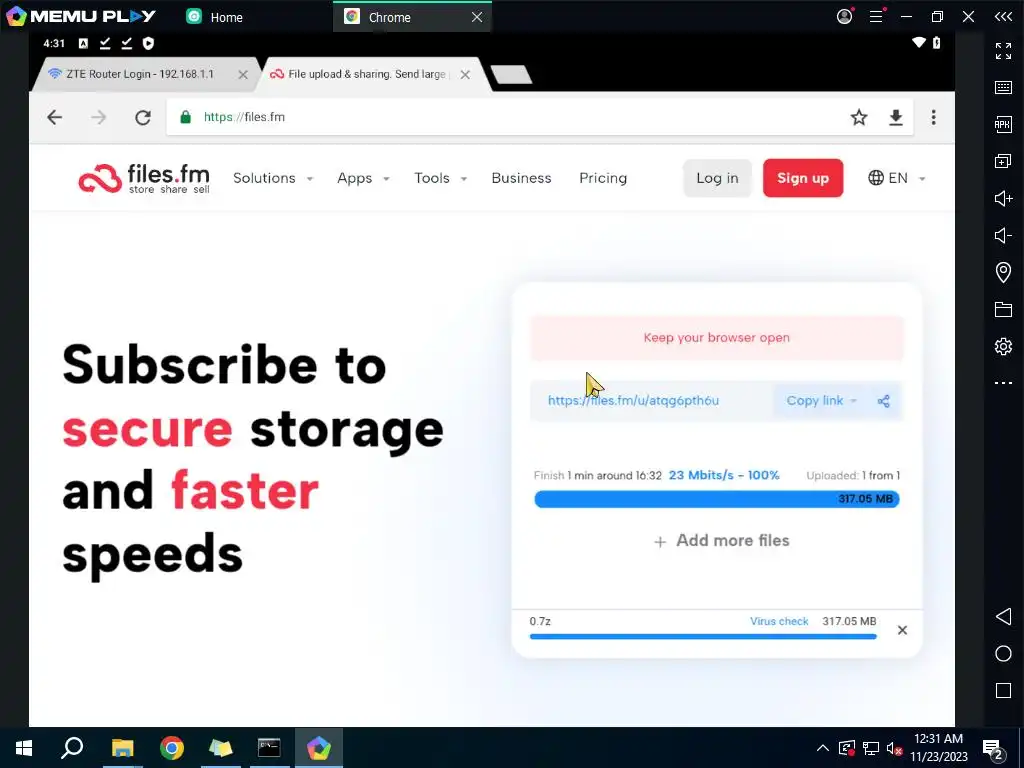
Task: Click the 317.05 MB upload progress bar
Action: [716, 499]
